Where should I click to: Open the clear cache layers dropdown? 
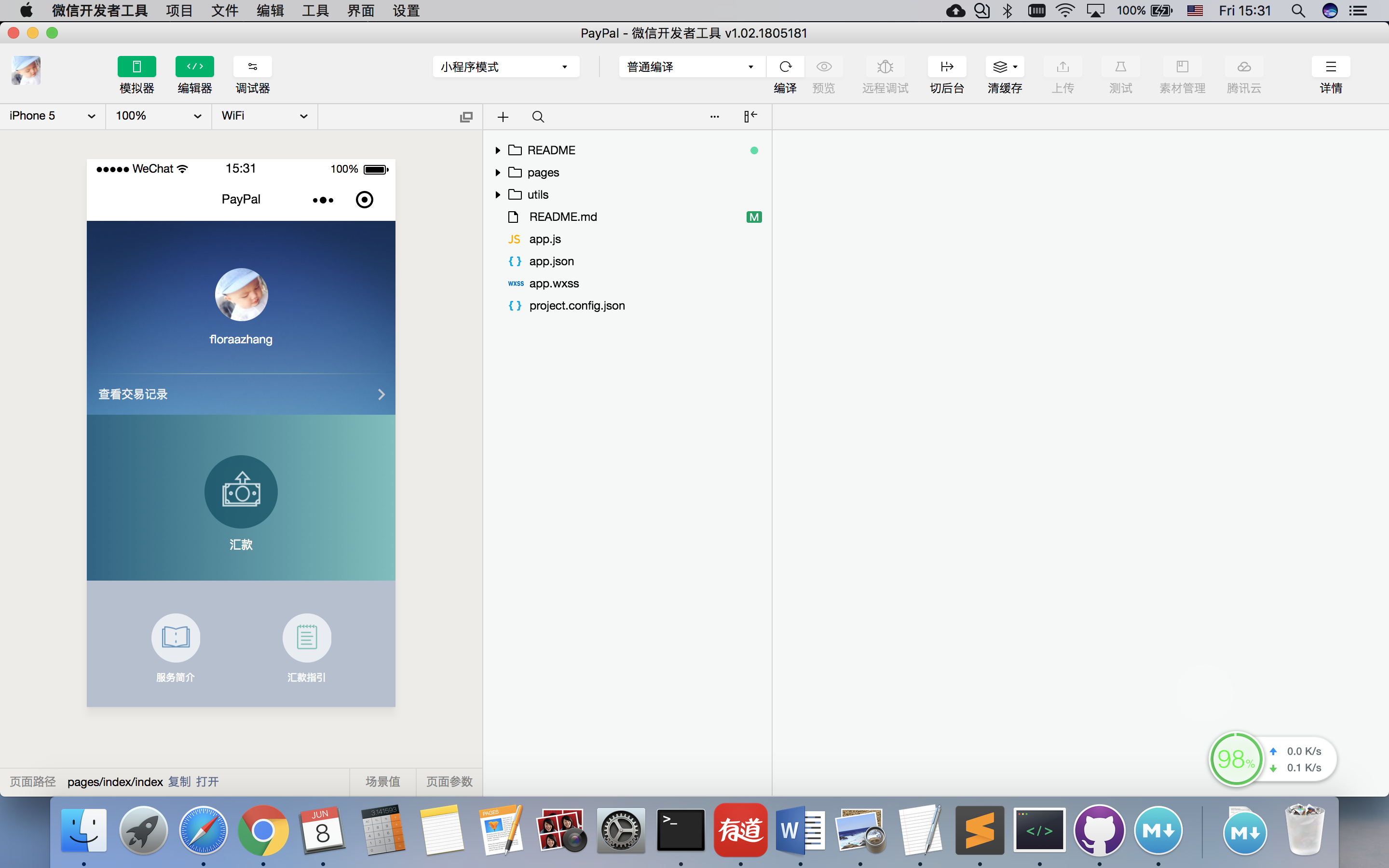[x=1005, y=67]
